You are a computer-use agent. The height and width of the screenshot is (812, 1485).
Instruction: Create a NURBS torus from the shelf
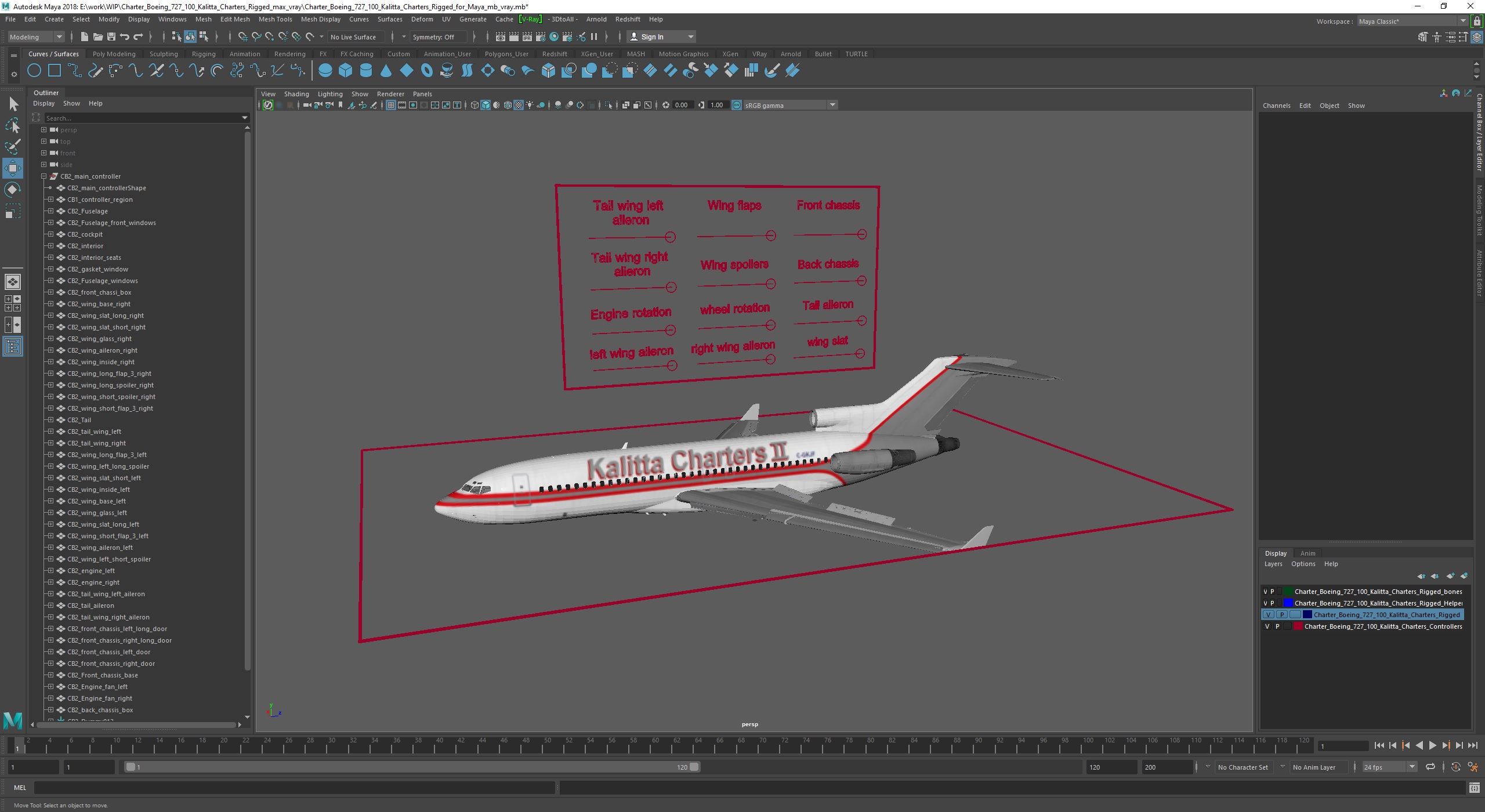click(x=427, y=71)
